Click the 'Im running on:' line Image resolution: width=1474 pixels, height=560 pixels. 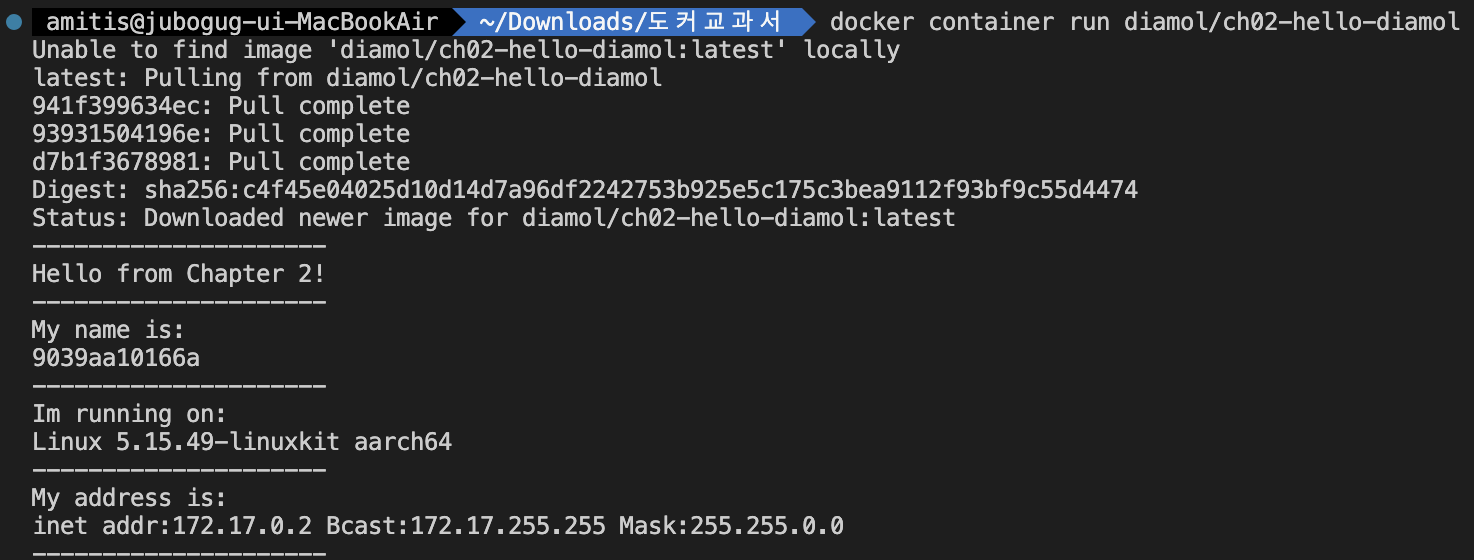(130, 414)
